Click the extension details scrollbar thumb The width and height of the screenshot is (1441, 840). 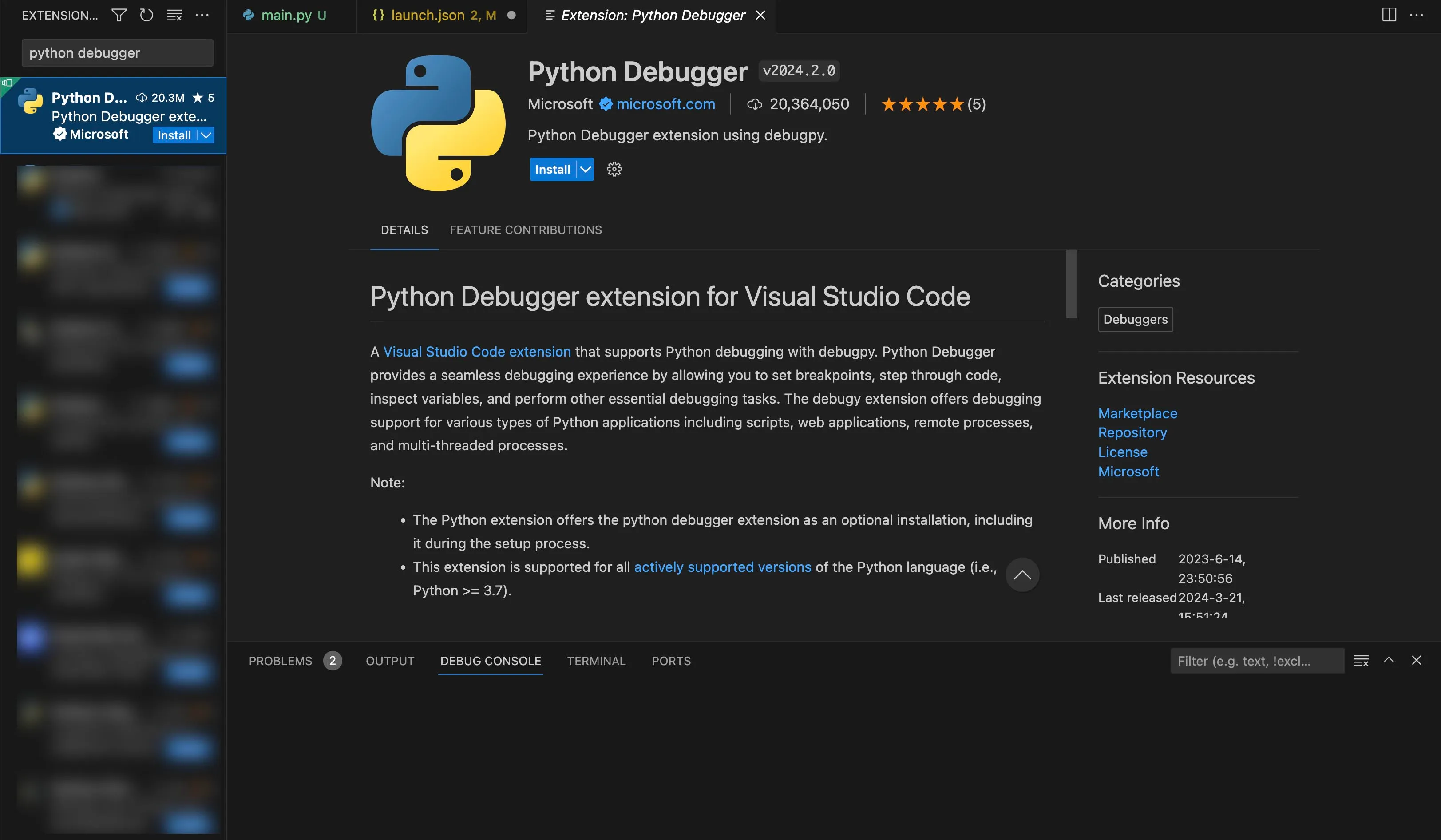tap(1071, 284)
